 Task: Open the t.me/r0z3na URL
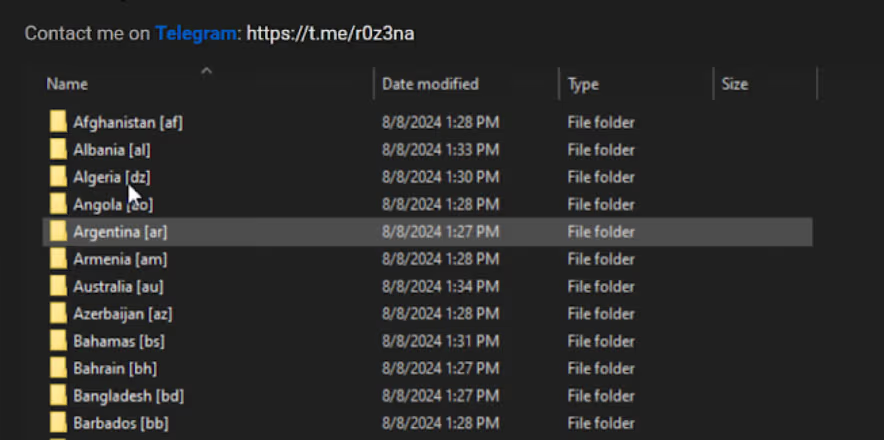pyautogui.click(x=330, y=34)
